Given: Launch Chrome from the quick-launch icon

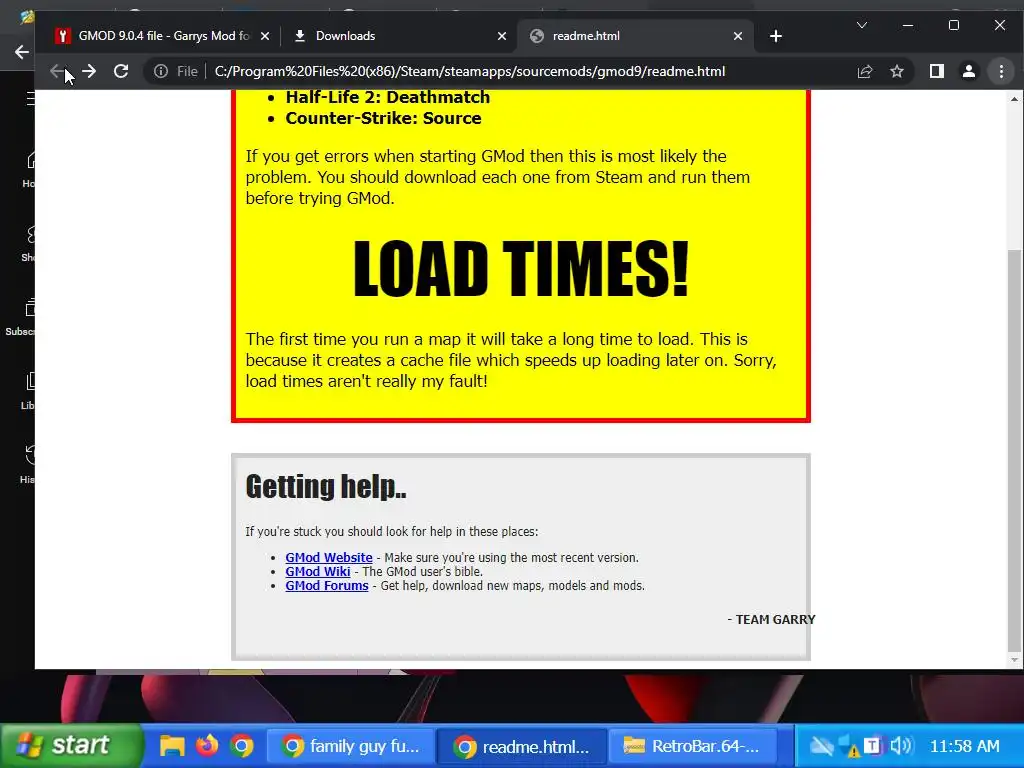Looking at the screenshot, I should coord(242,746).
